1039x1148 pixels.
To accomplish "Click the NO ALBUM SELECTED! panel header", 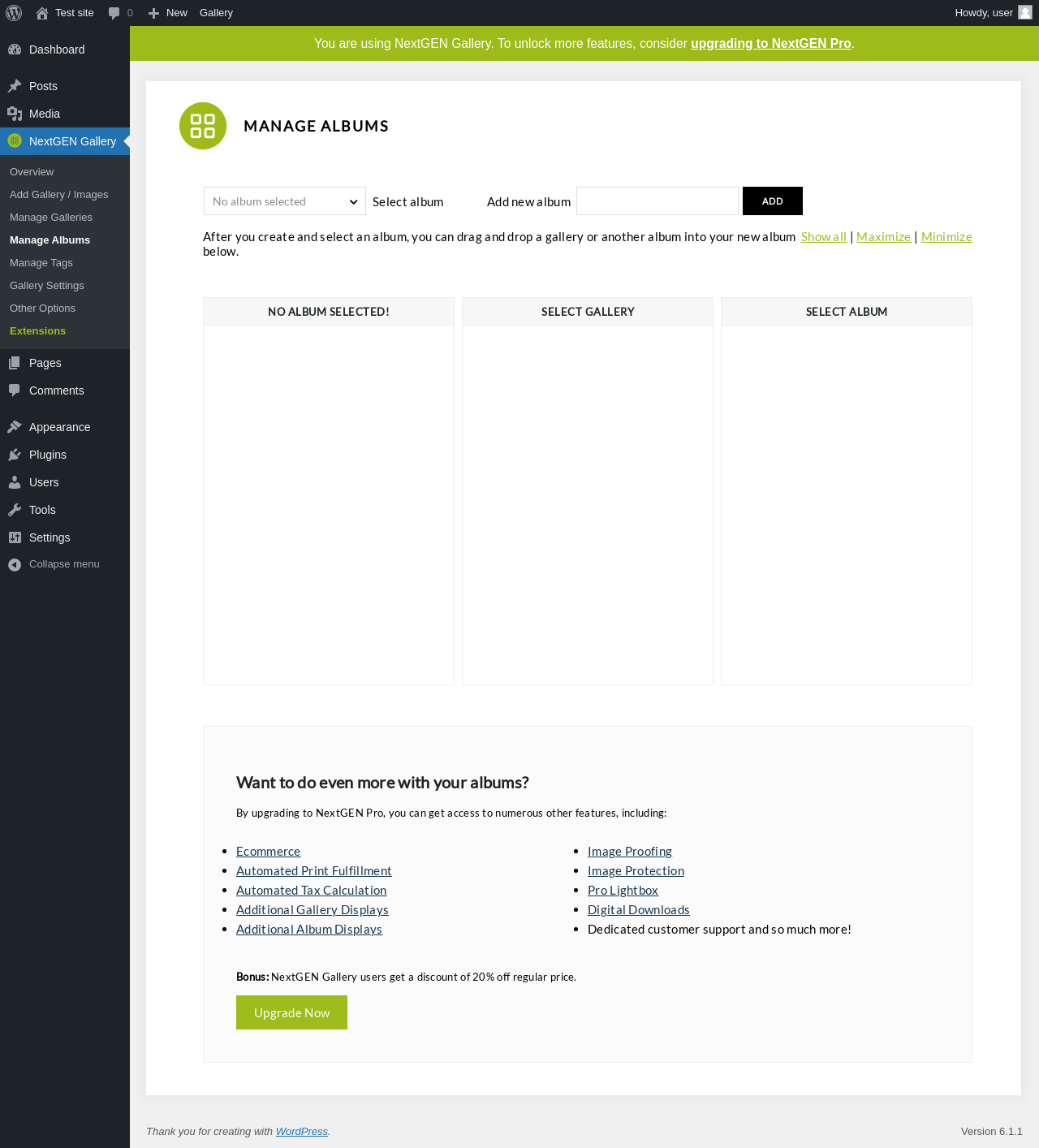I will point(329,312).
